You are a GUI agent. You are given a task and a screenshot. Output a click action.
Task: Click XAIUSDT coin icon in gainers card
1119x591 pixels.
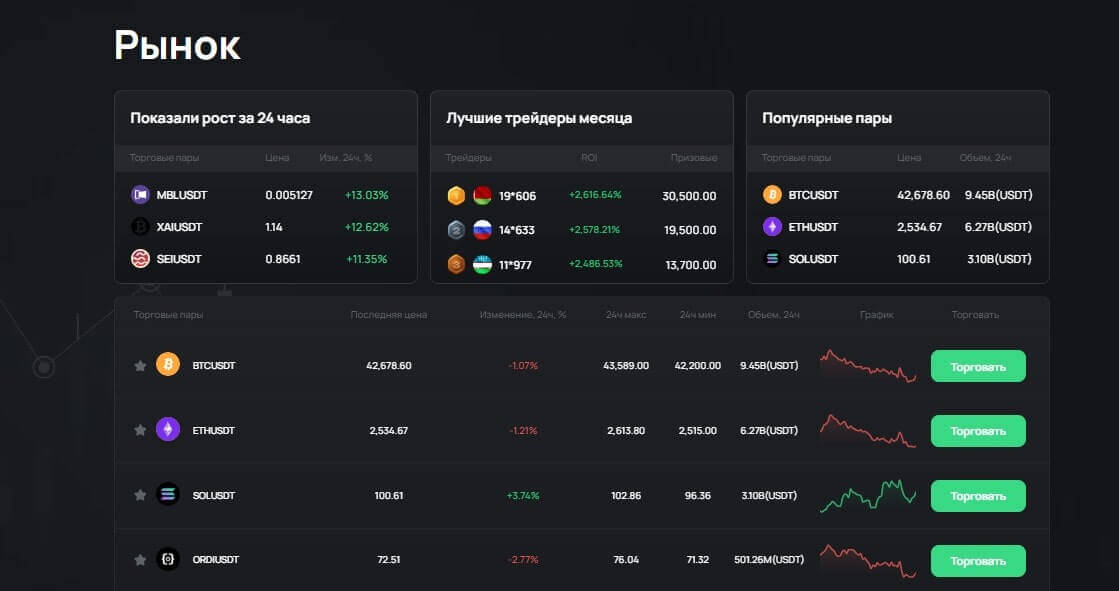tap(140, 227)
